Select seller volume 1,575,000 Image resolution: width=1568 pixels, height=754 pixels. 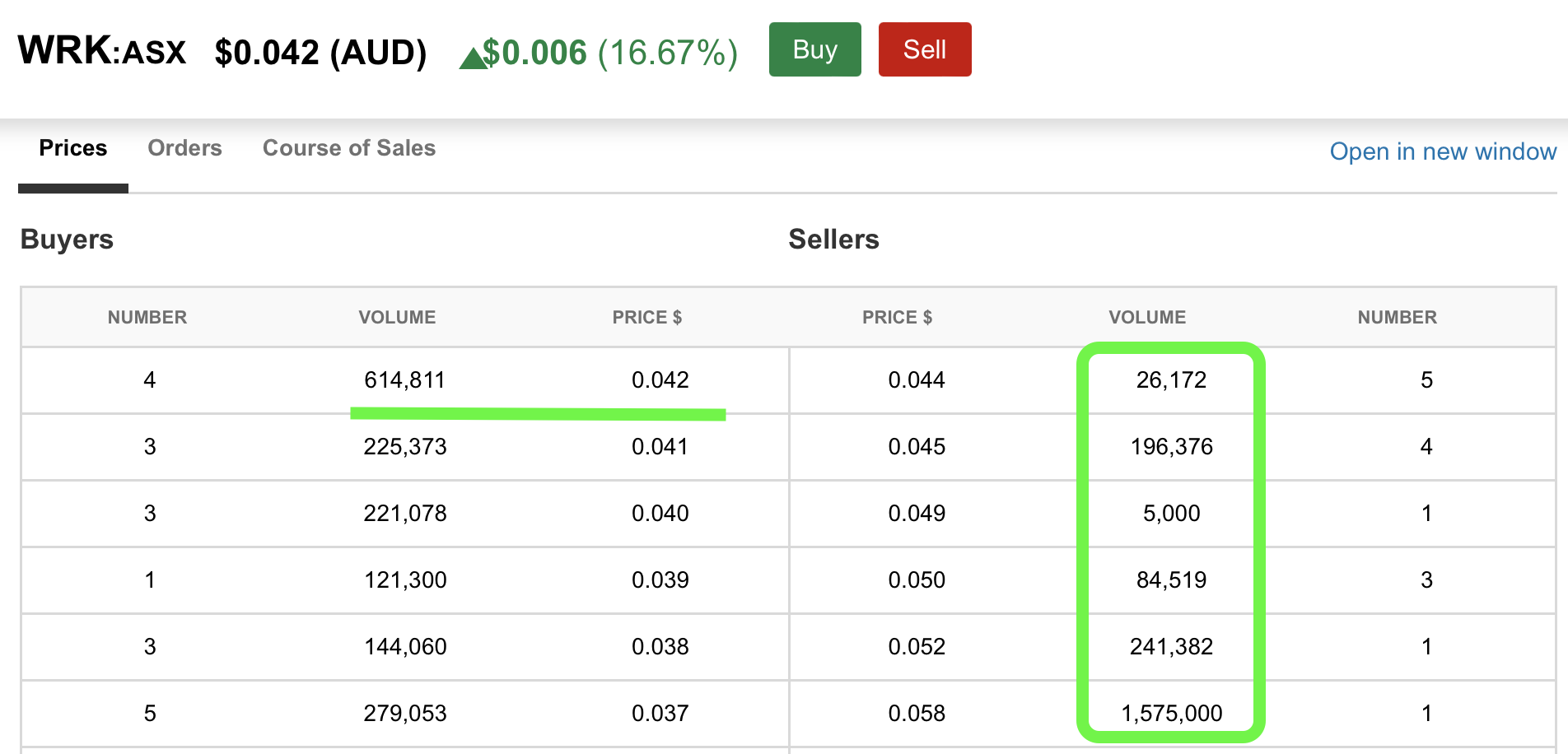pyautogui.click(x=1172, y=714)
